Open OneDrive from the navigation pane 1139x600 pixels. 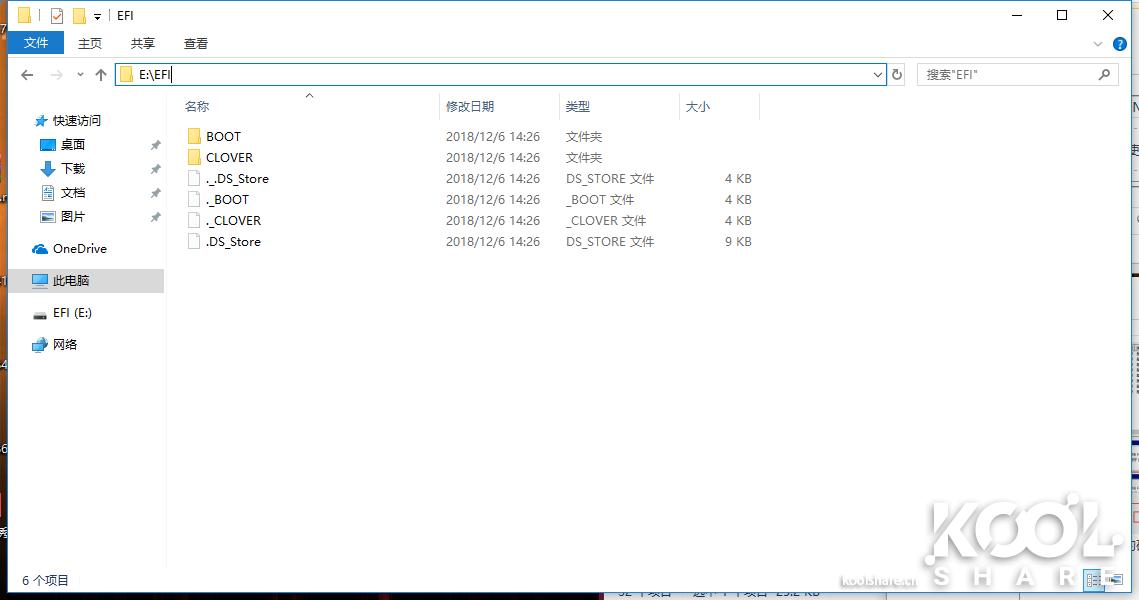coord(79,248)
